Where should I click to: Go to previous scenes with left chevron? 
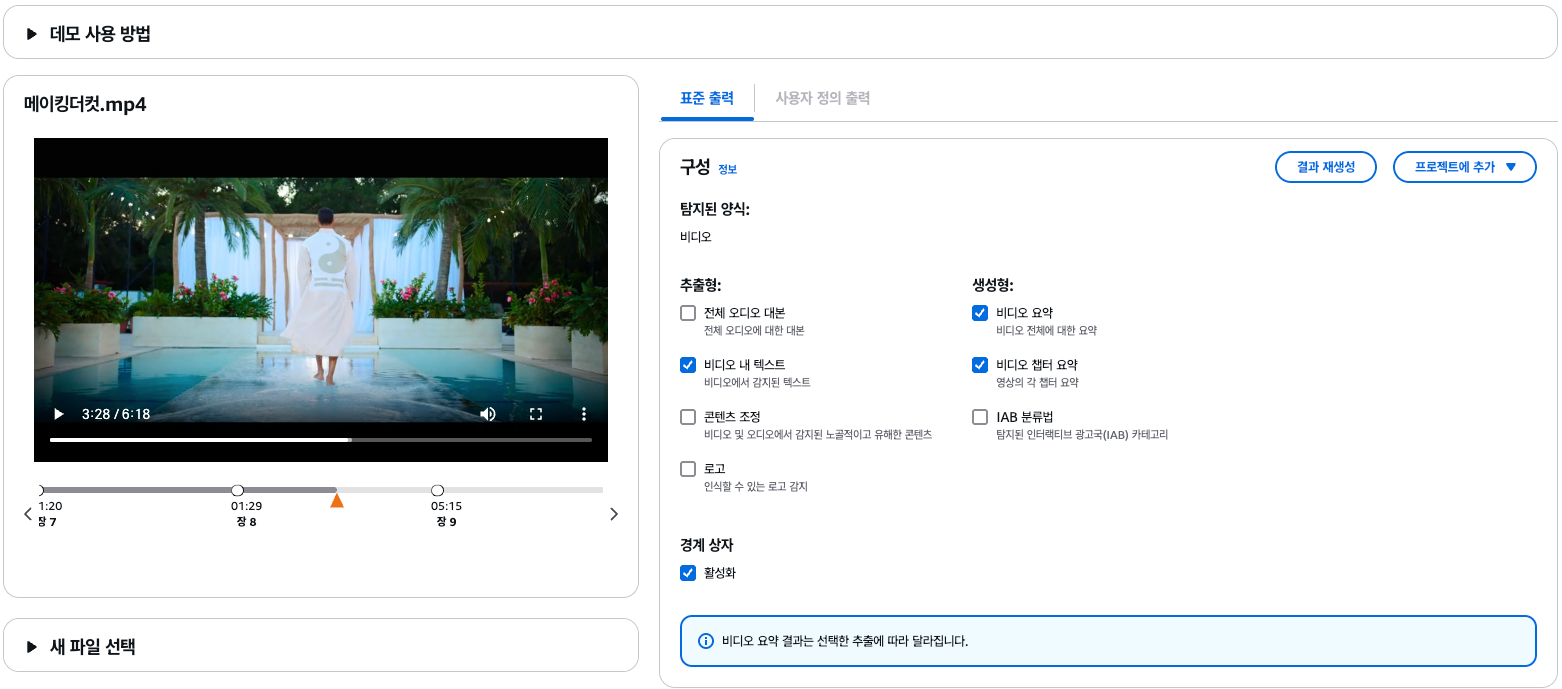point(28,514)
